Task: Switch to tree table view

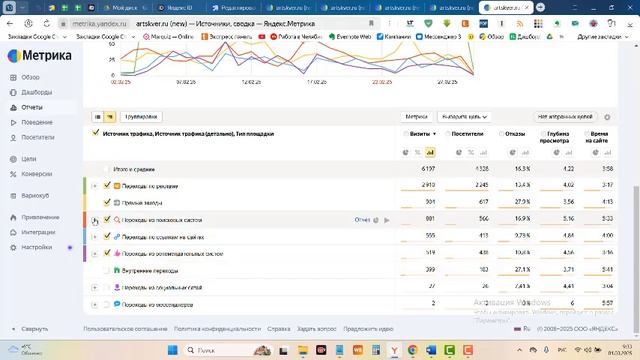Action: point(110,117)
